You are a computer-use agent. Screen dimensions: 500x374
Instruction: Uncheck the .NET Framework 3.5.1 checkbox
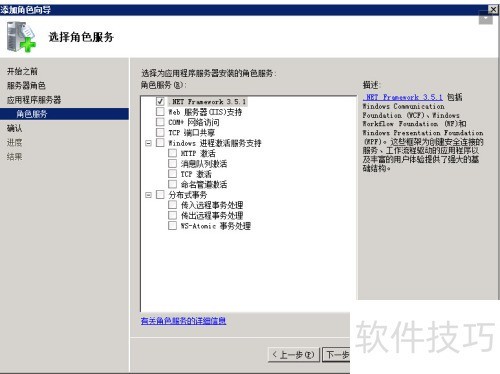point(160,101)
